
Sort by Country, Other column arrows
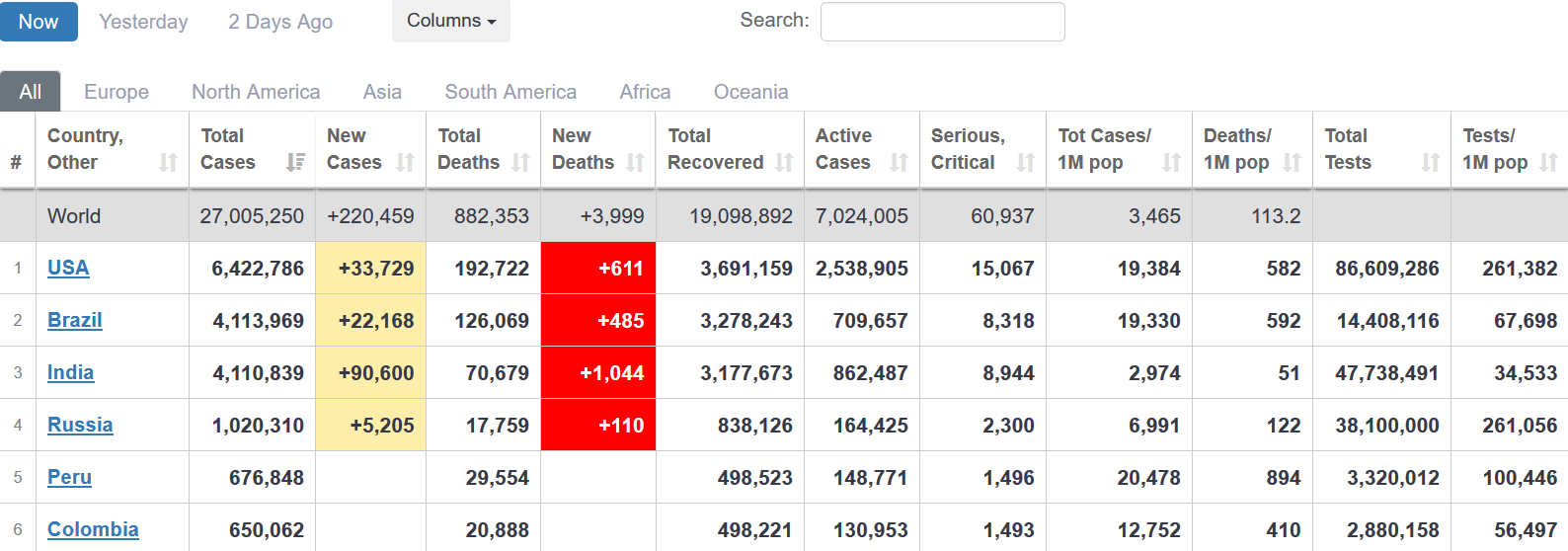click(168, 162)
